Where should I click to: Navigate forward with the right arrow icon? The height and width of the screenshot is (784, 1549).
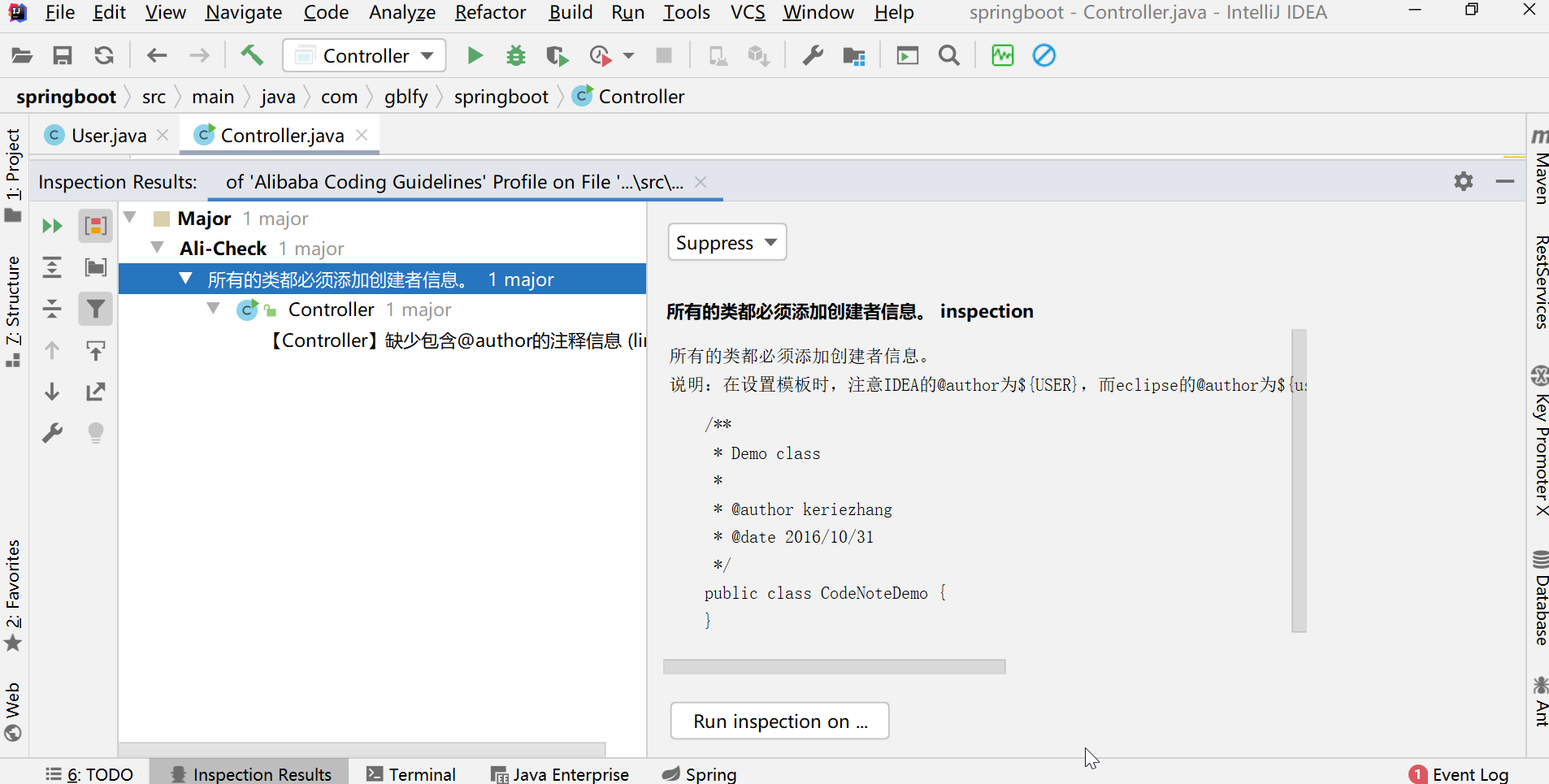199,55
